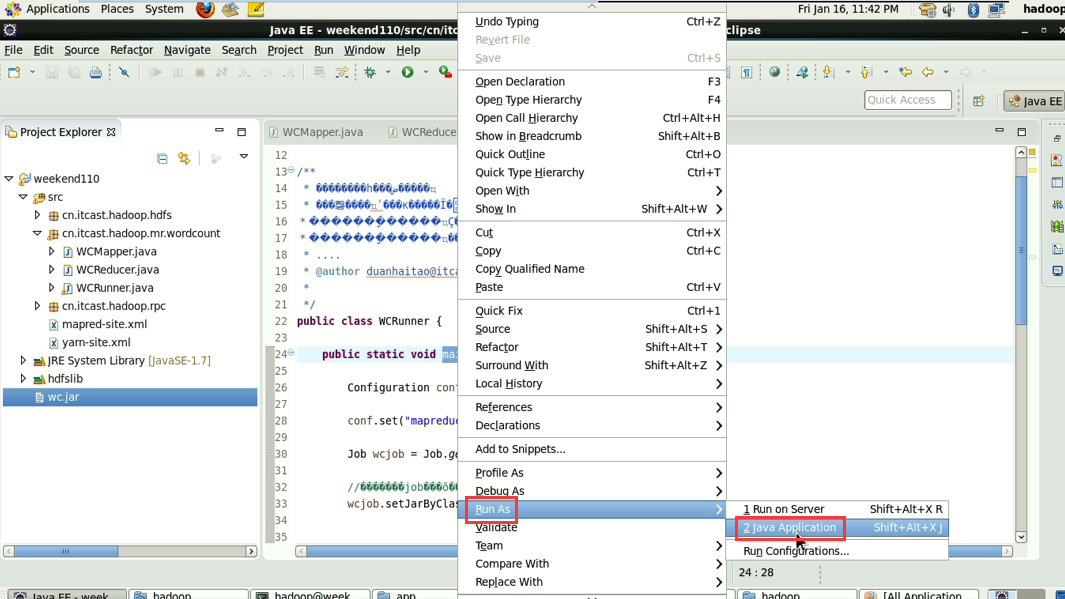Open the Debug As submenu

click(x=592, y=491)
